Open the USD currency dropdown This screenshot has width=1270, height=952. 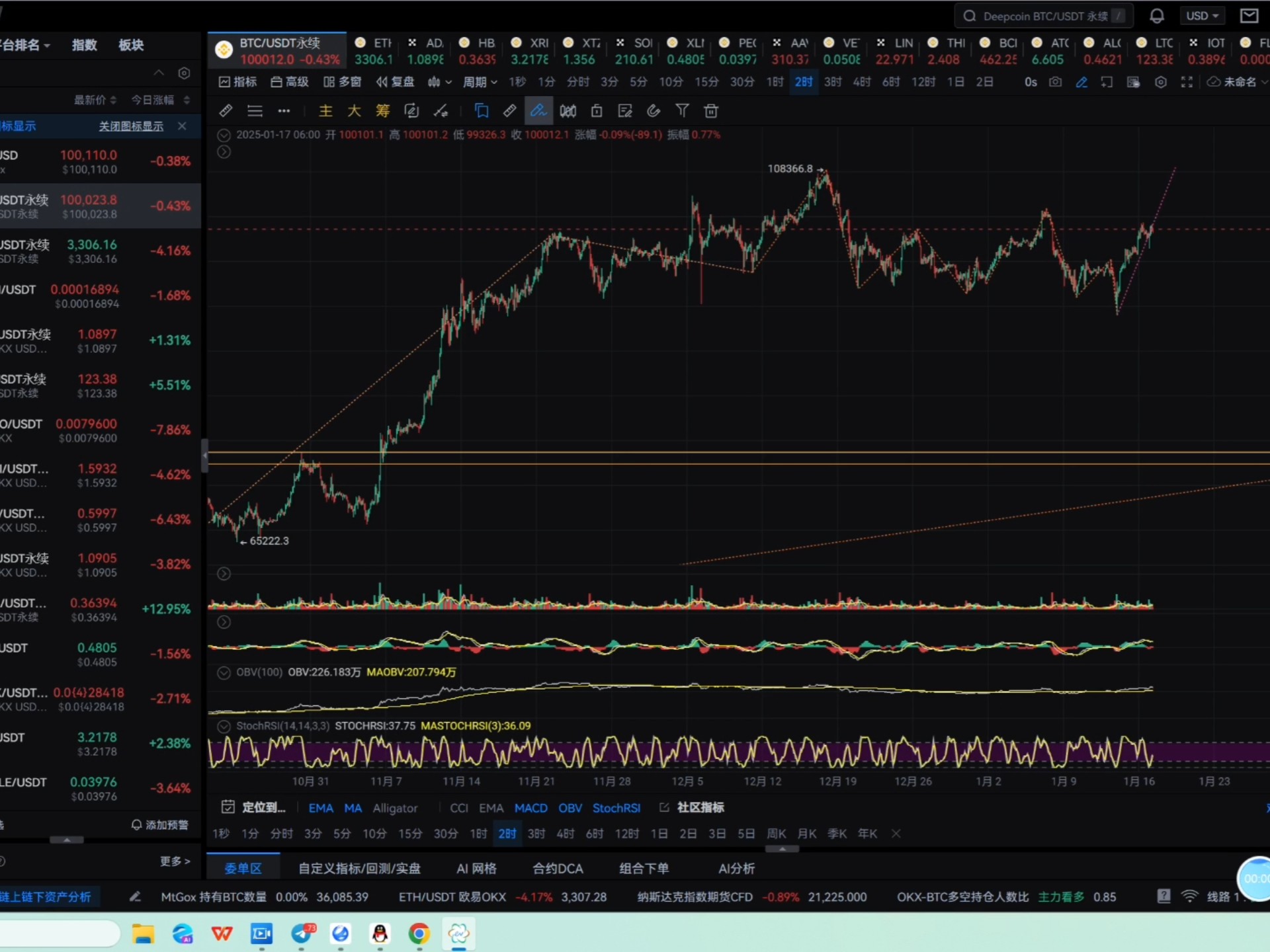[x=1202, y=16]
